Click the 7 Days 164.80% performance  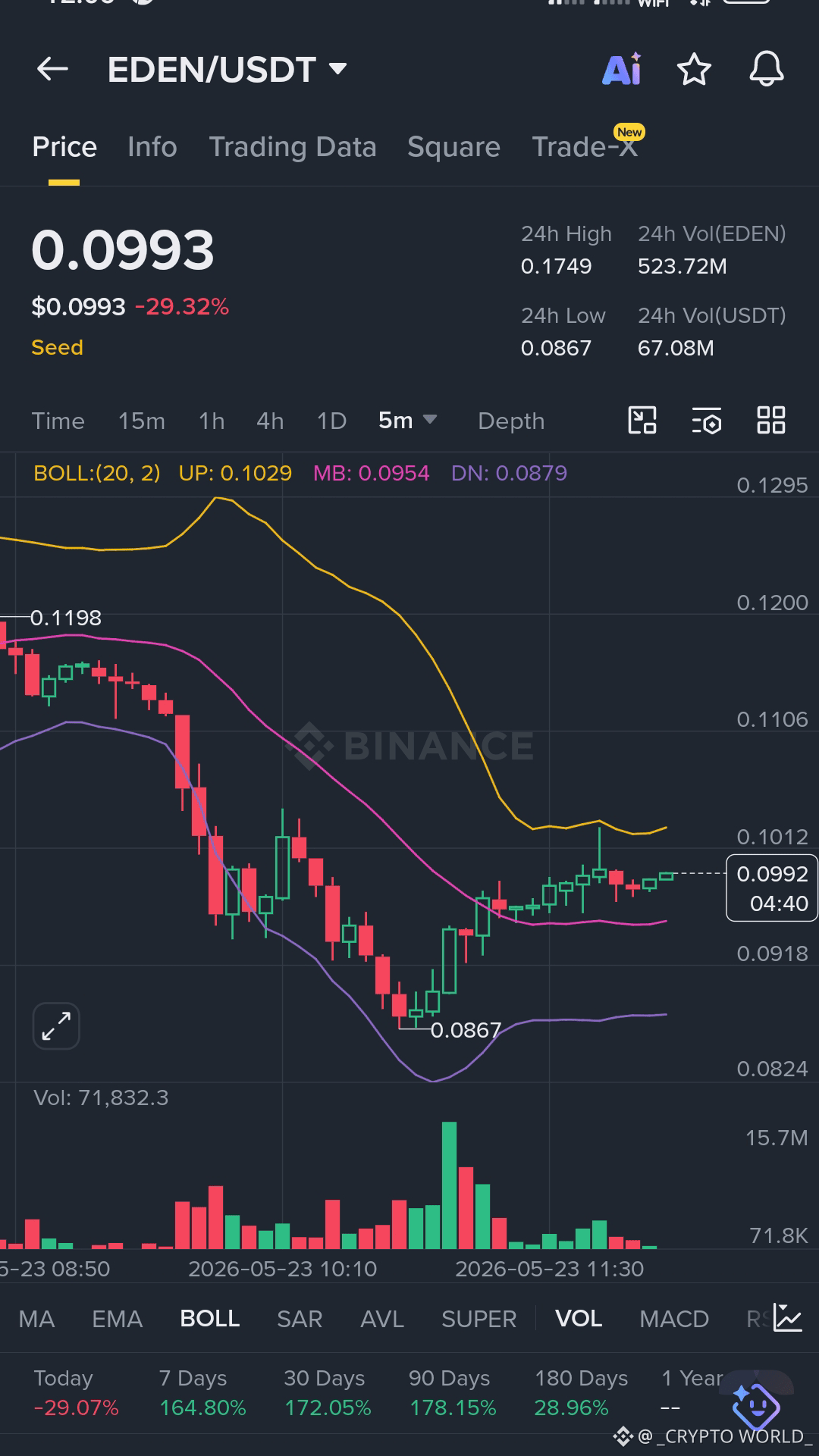[x=202, y=1393]
